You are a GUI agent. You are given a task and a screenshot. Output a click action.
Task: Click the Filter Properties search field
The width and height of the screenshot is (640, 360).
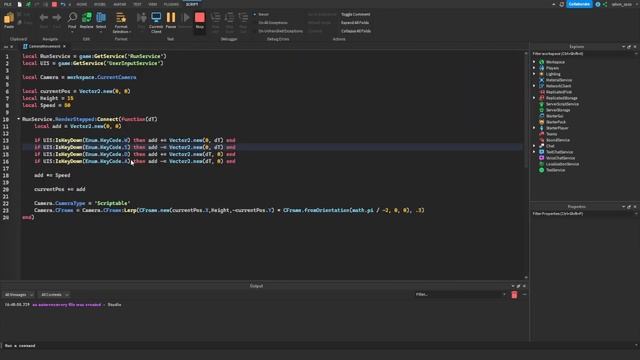584,214
